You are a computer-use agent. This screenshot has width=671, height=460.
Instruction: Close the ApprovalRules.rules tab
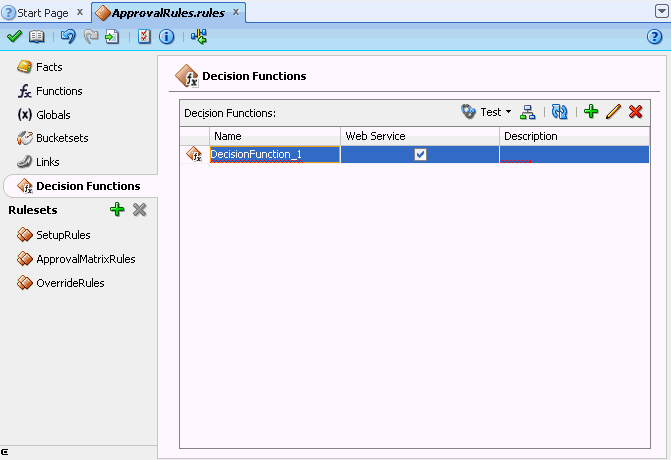(236, 12)
